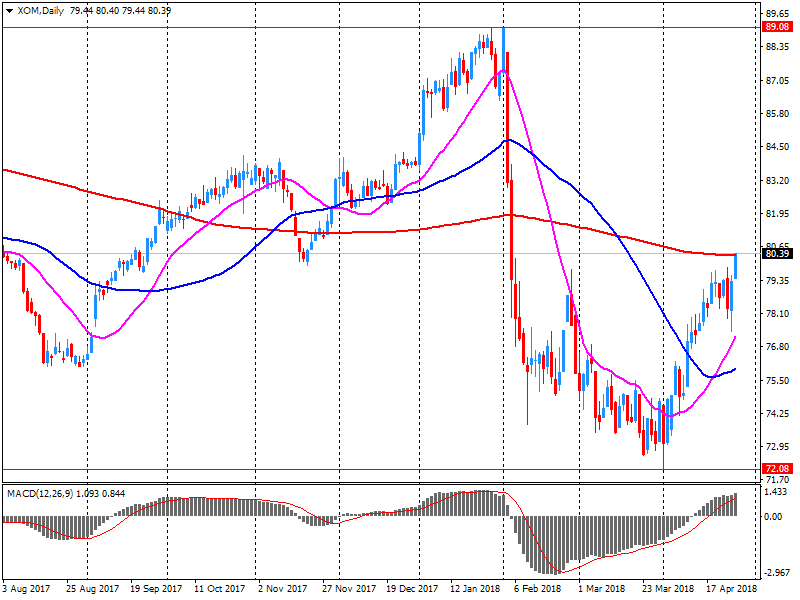Viewport: 800px width, 600px height.
Task: Click the 19 Dec 2017 date label
Action: click(412, 589)
